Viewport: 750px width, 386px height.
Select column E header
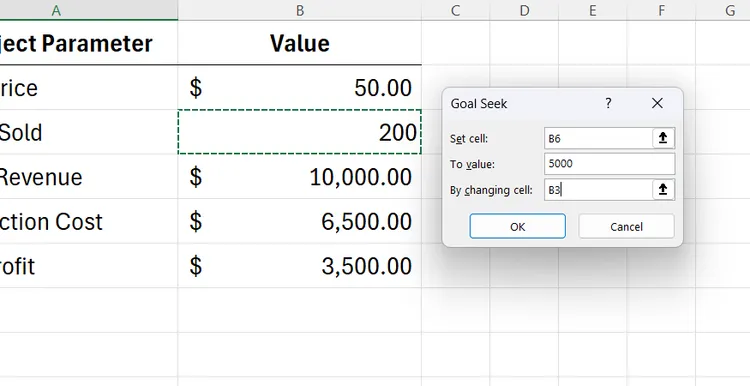point(592,10)
